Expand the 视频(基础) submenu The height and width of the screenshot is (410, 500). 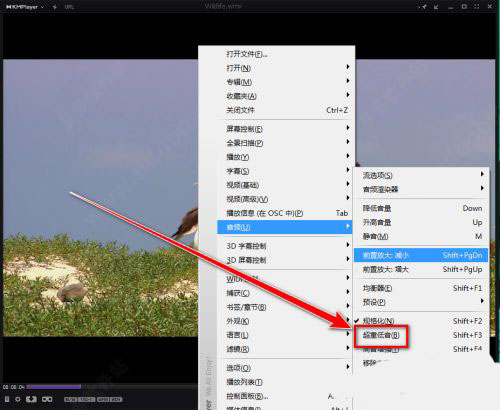click(x=286, y=185)
